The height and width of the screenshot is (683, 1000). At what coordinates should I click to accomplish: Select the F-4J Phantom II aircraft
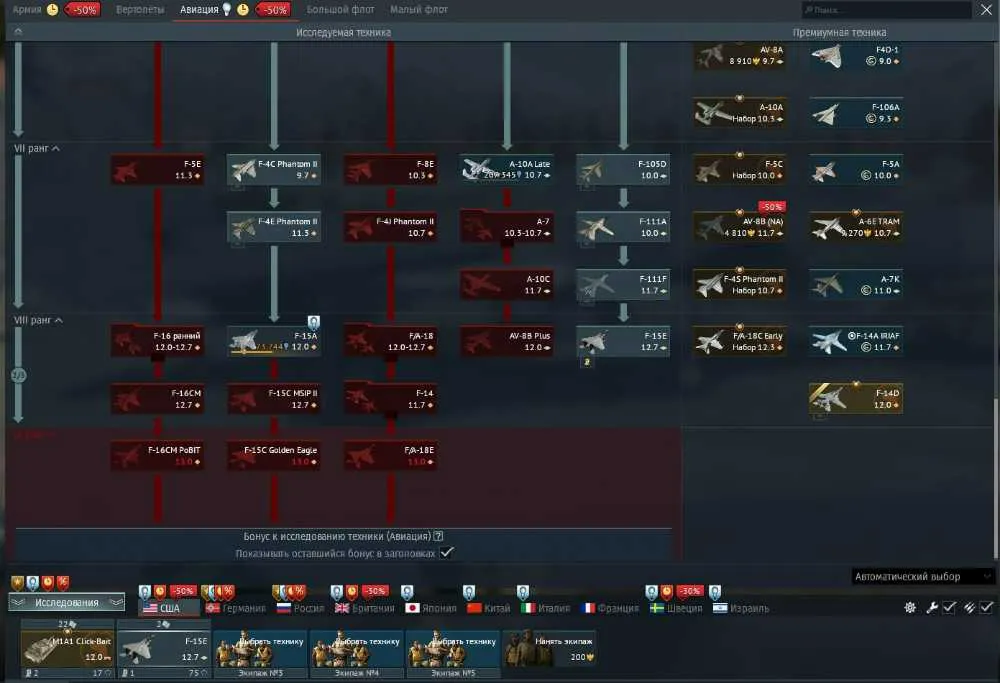pos(390,227)
